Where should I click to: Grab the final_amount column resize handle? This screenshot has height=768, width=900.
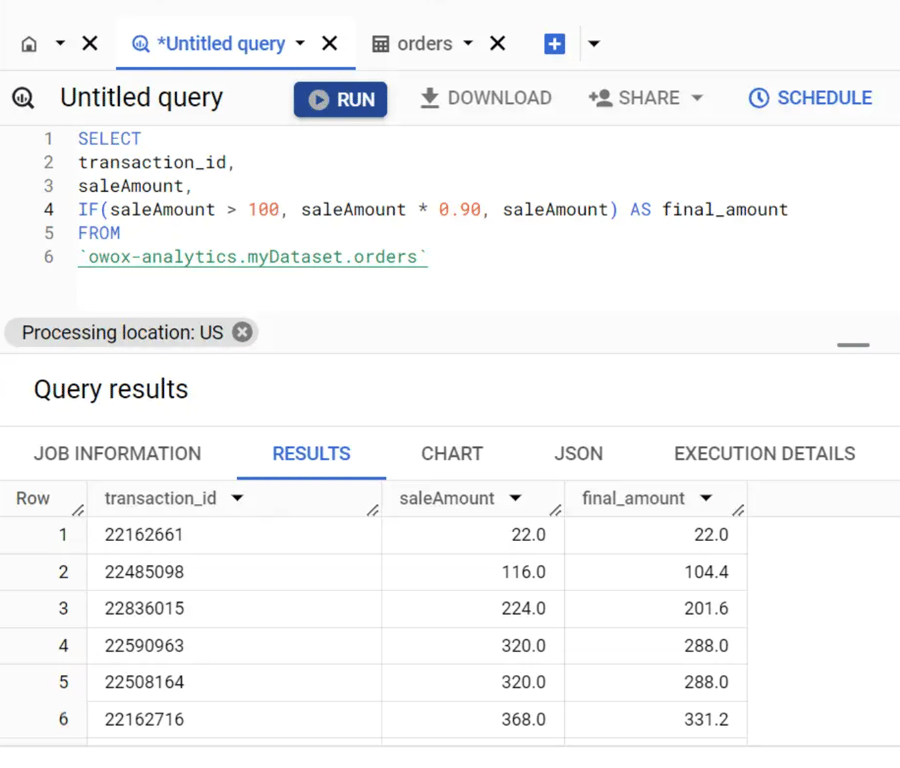click(x=739, y=510)
